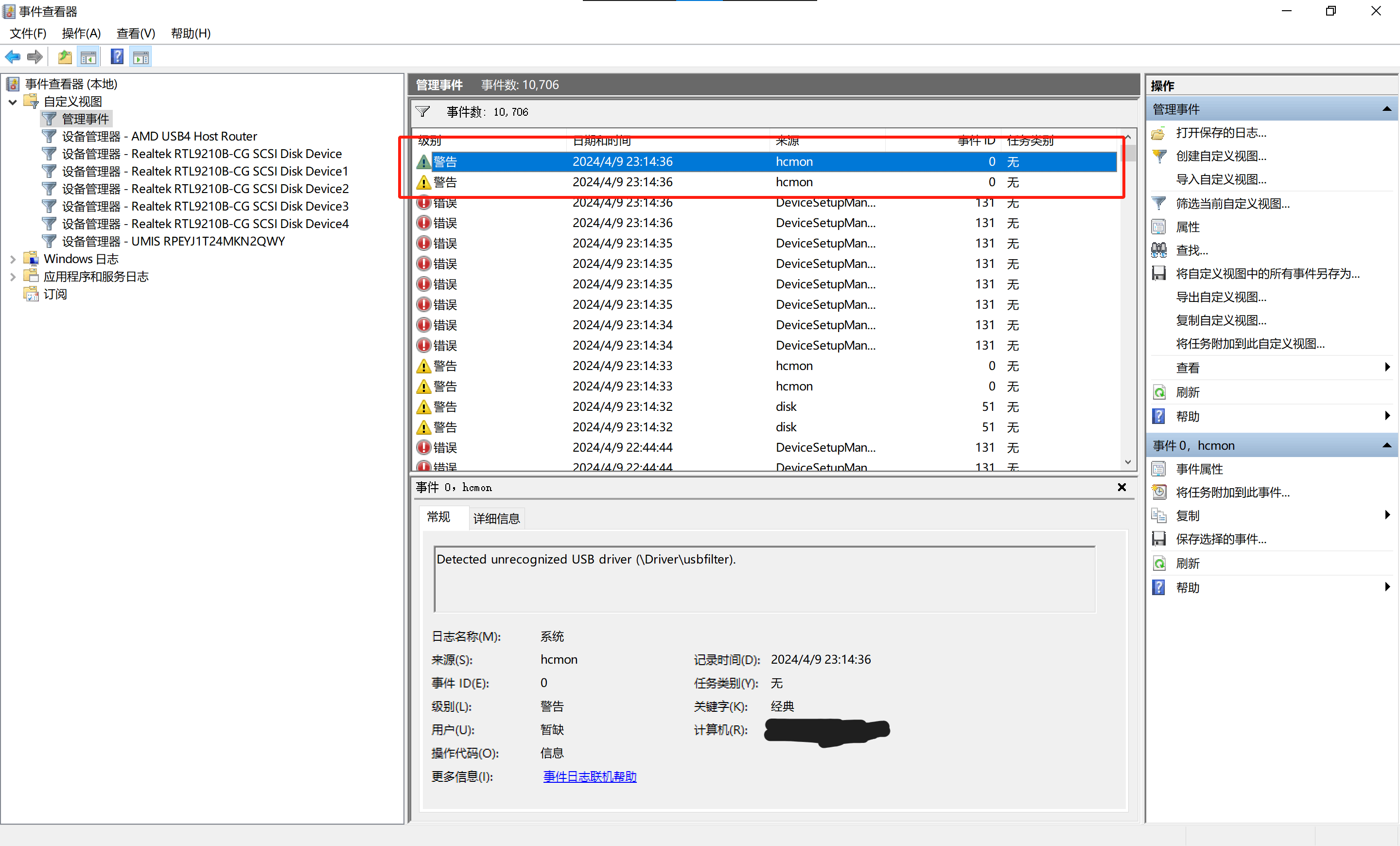
Task: Click the Forward arrow toolbar icon
Action: pyautogui.click(x=35, y=57)
